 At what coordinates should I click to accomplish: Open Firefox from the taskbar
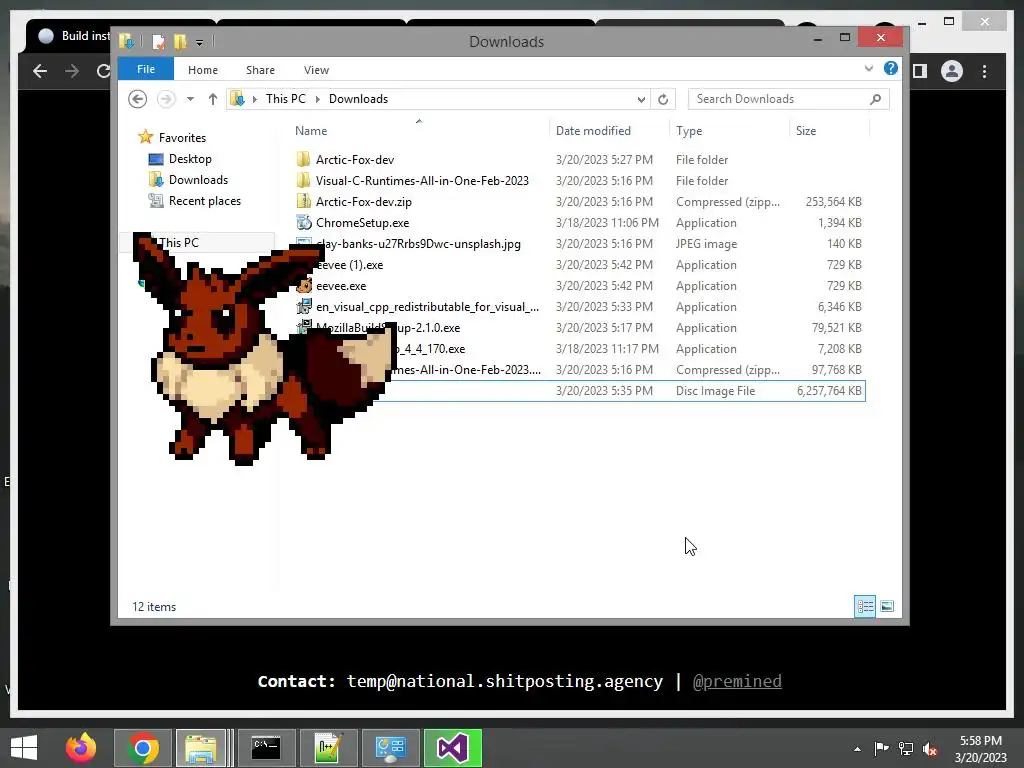pyautogui.click(x=81, y=748)
